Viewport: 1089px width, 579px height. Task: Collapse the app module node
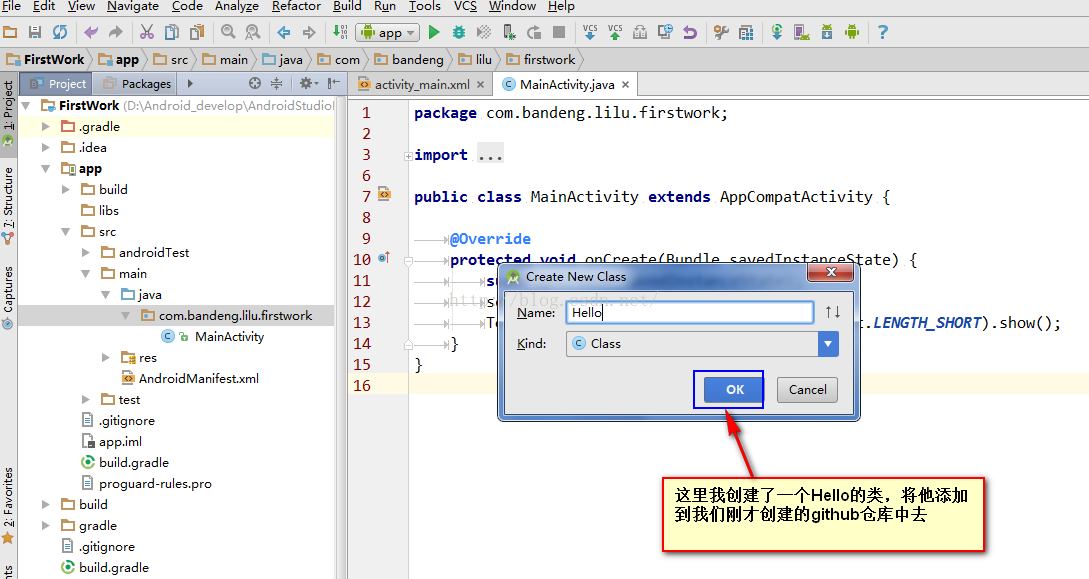click(46, 169)
